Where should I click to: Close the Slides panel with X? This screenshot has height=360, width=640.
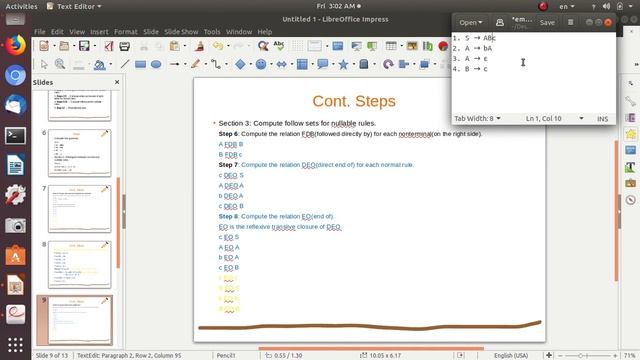point(117,82)
